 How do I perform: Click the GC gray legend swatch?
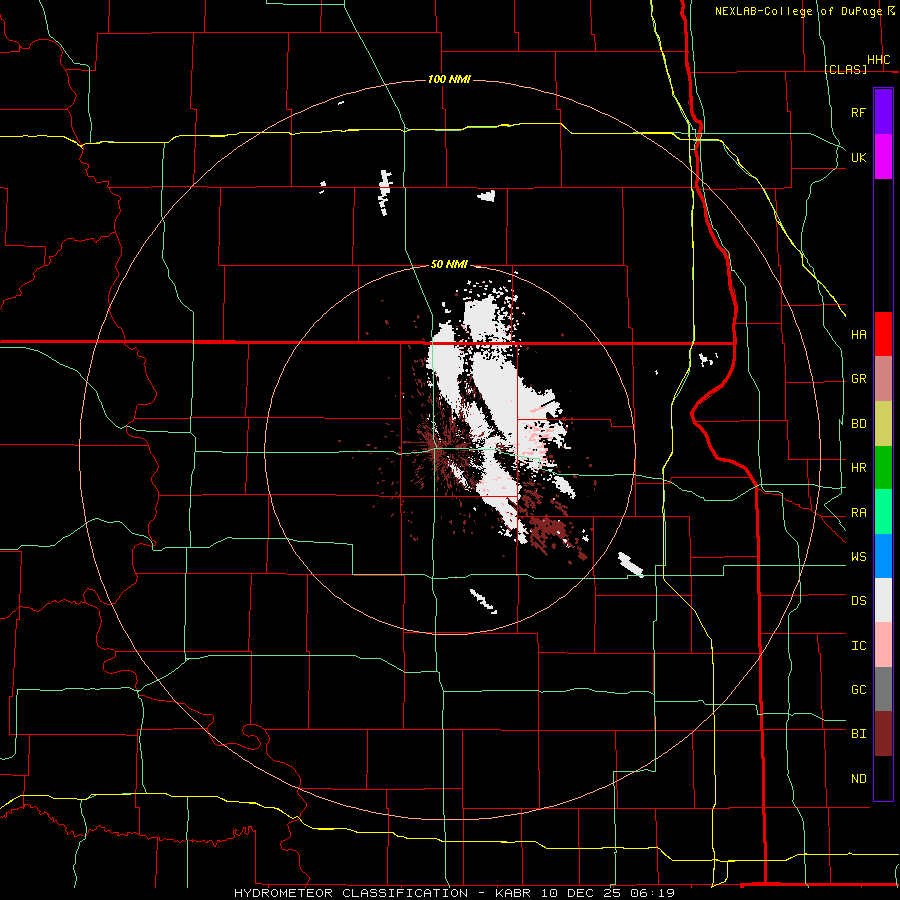(x=883, y=689)
